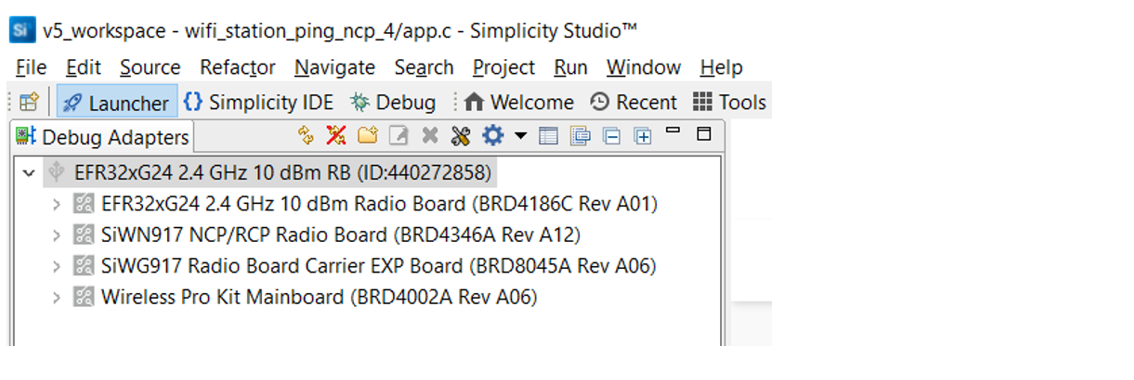Click the blue gear settings icon
Image resolution: width=1134 pixels, height=380 pixels.
pyautogui.click(x=493, y=135)
